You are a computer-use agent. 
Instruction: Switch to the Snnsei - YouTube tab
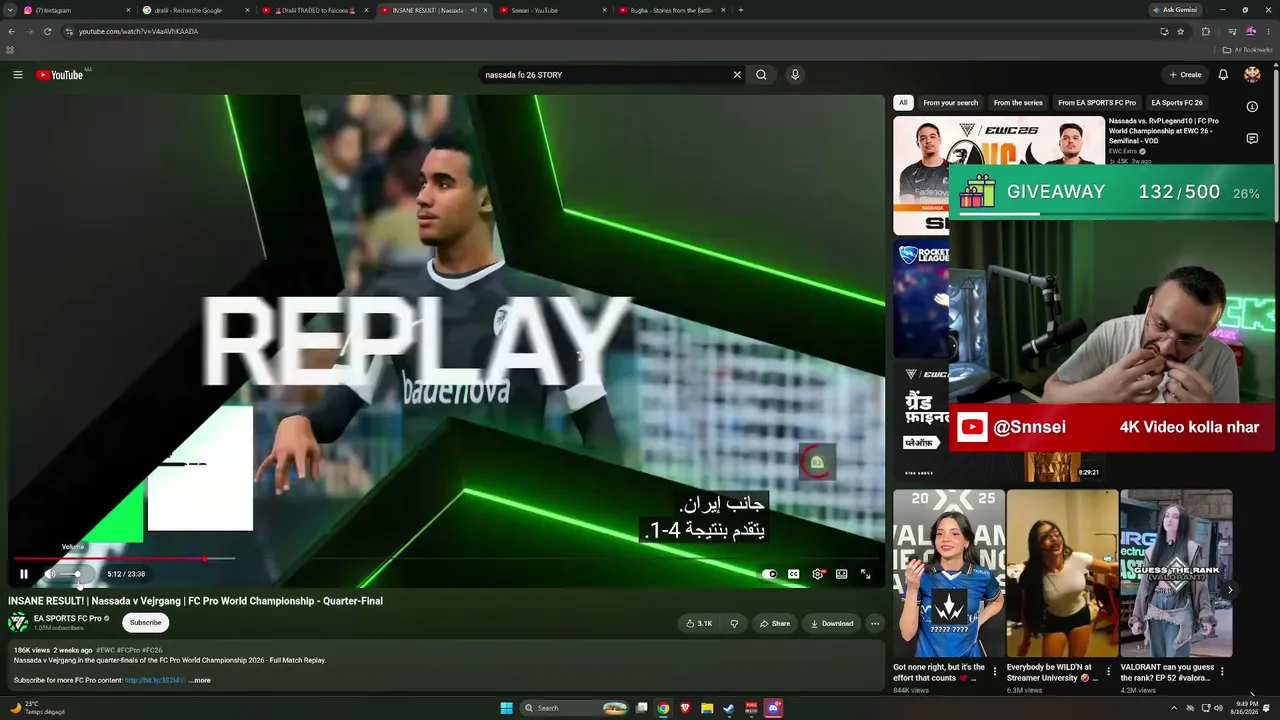click(554, 10)
